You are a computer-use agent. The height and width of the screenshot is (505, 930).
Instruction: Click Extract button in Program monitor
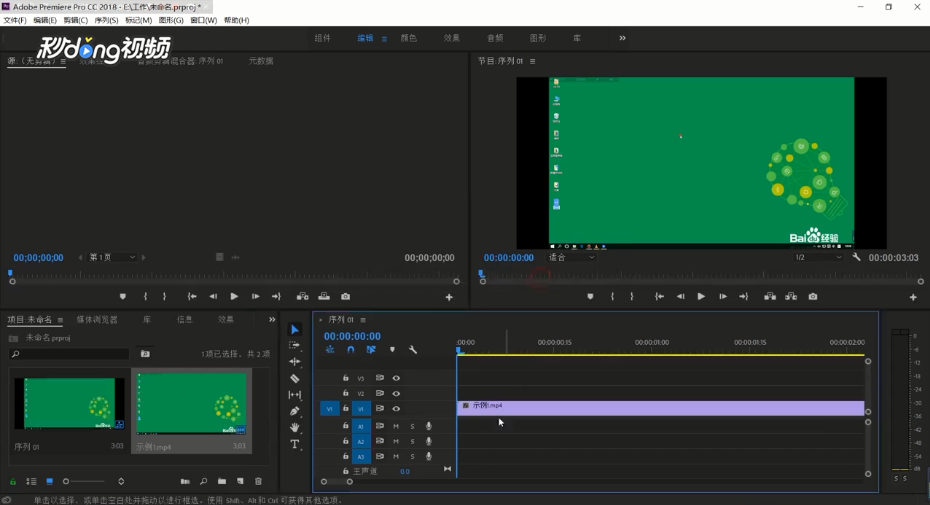(791, 296)
